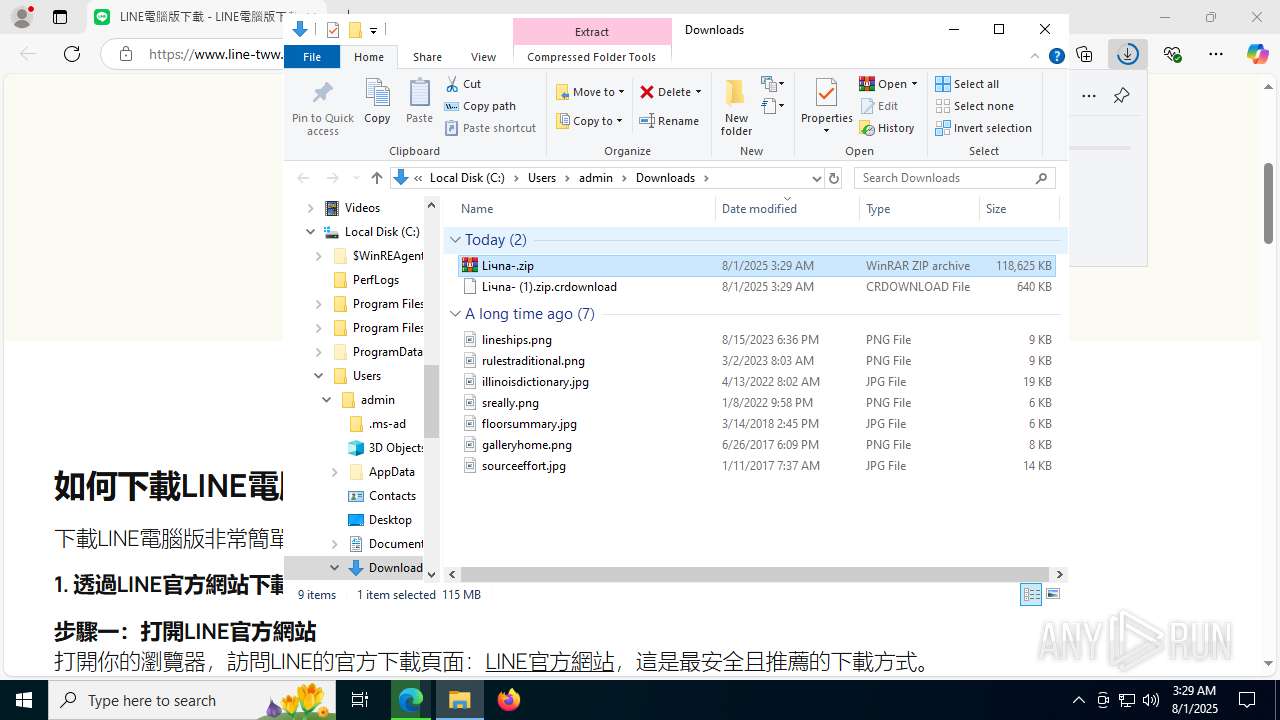The height and width of the screenshot is (720, 1280).
Task: Click the Help question mark icon
Action: click(x=1056, y=56)
